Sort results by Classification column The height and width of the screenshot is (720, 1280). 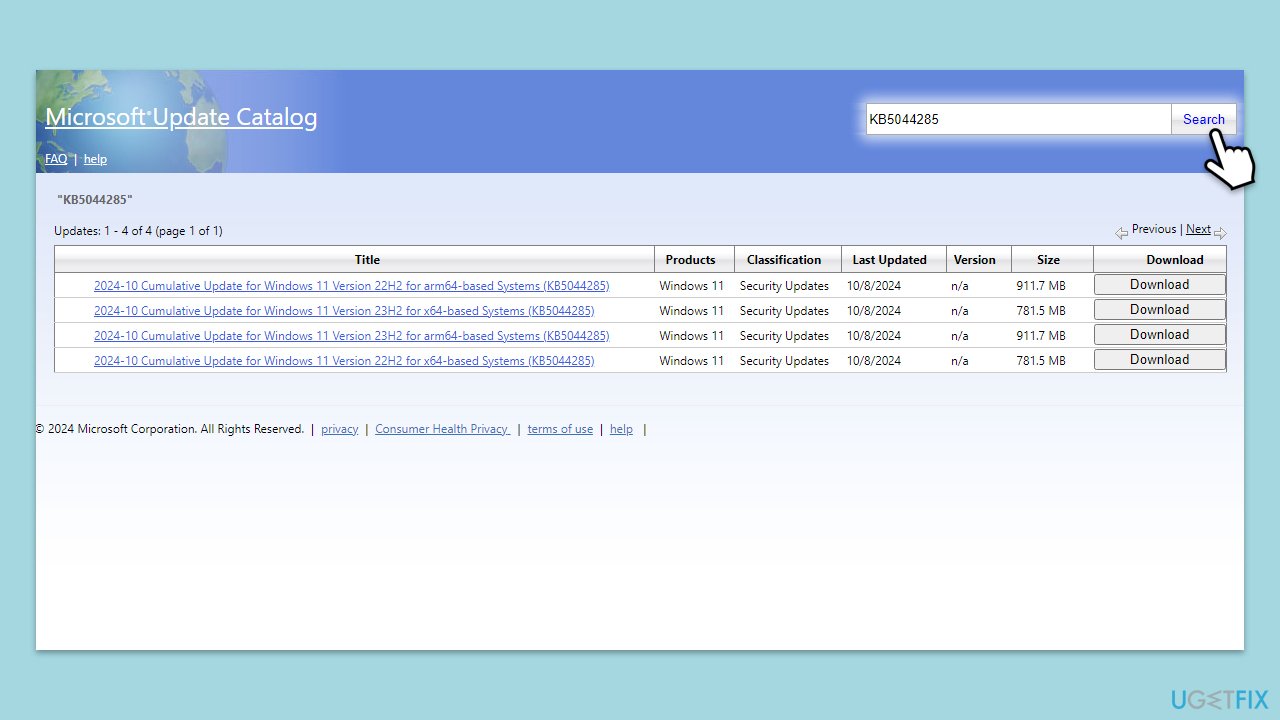[x=784, y=260]
